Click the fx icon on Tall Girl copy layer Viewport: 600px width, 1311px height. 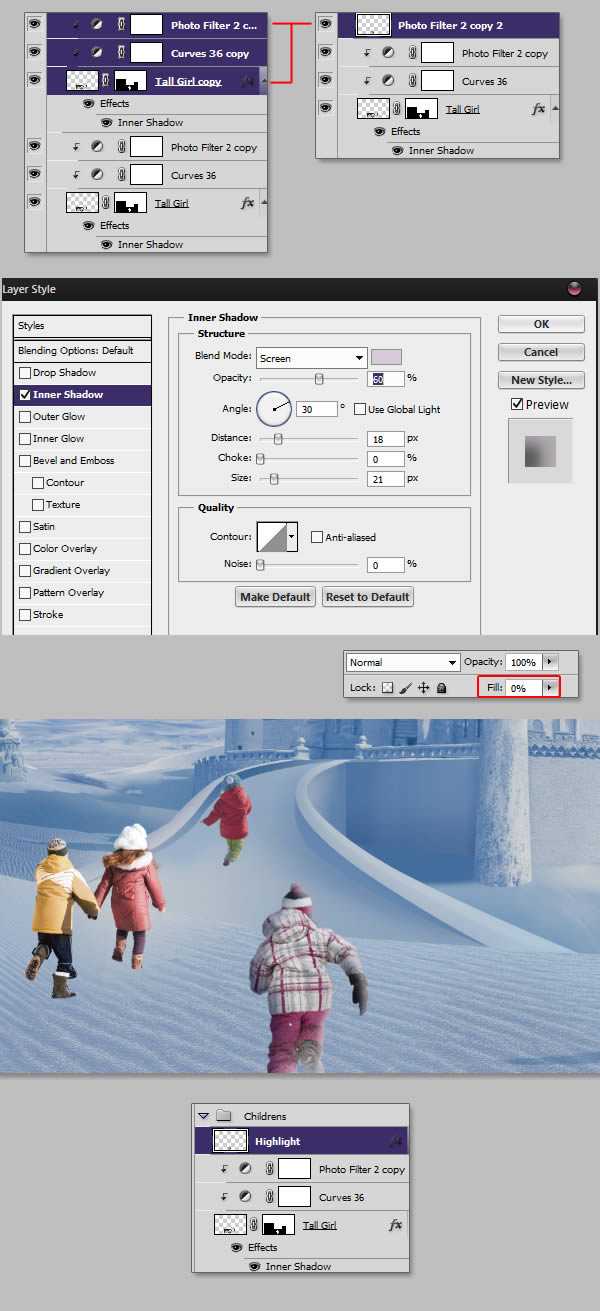pos(247,80)
